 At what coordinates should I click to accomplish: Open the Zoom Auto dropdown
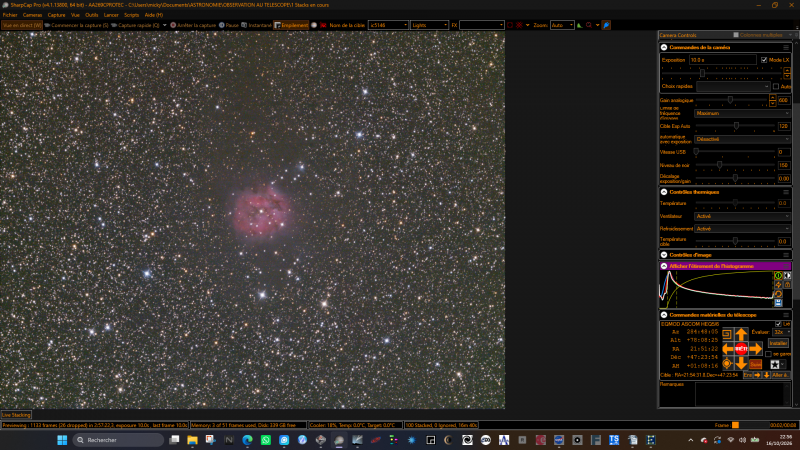[x=562, y=25]
